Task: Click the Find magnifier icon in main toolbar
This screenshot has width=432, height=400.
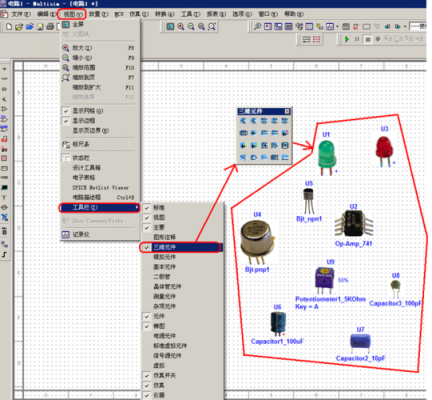Action: (x=257, y=26)
